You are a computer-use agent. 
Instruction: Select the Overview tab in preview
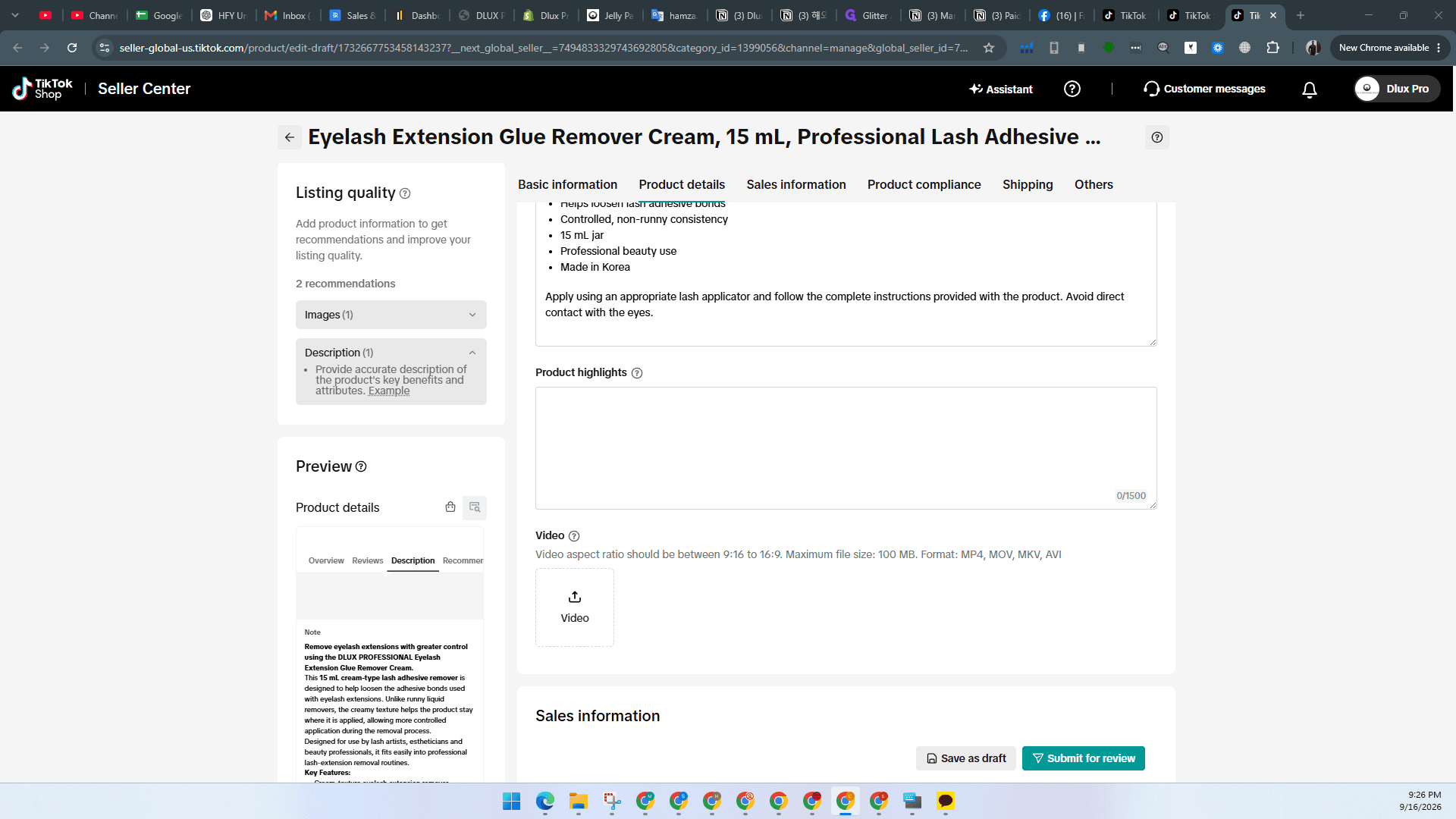point(326,561)
